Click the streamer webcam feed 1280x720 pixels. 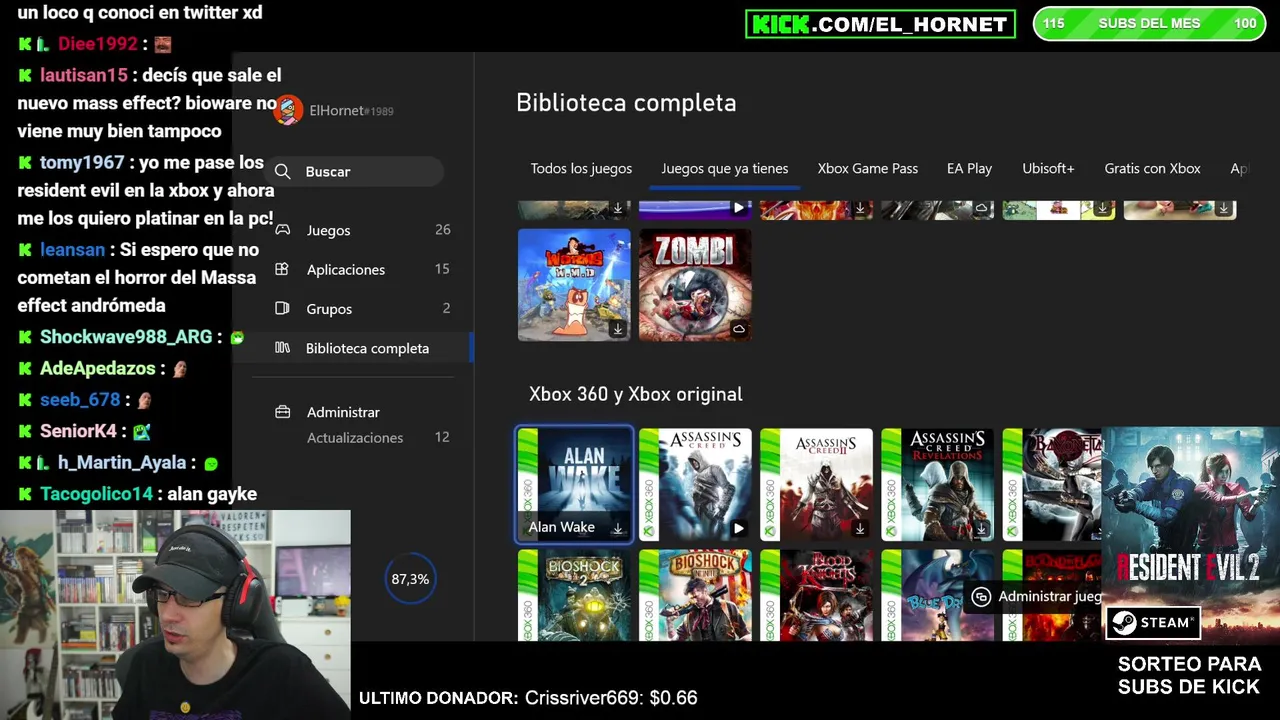point(175,615)
